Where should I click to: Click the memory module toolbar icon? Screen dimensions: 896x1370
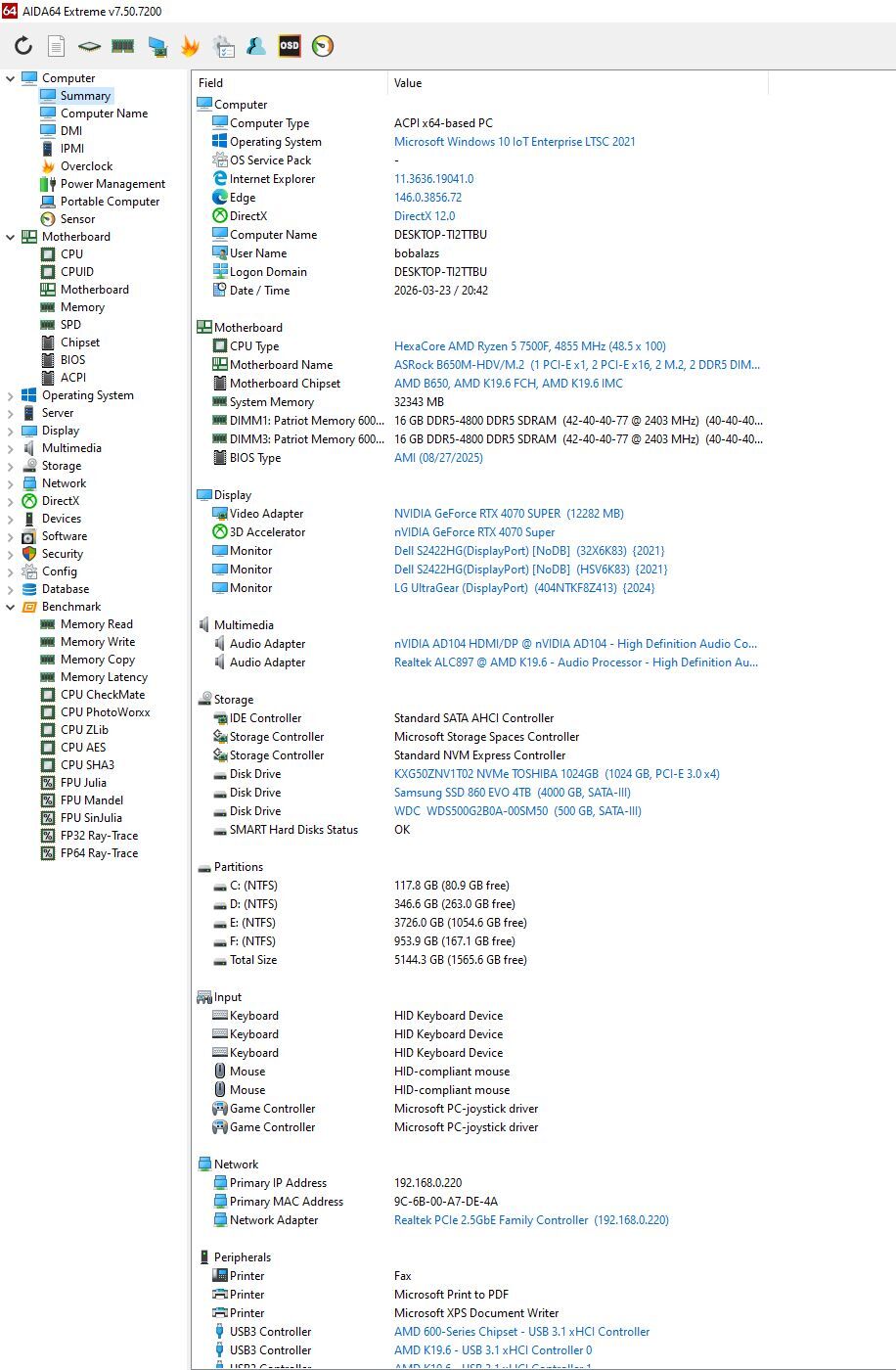(122, 46)
